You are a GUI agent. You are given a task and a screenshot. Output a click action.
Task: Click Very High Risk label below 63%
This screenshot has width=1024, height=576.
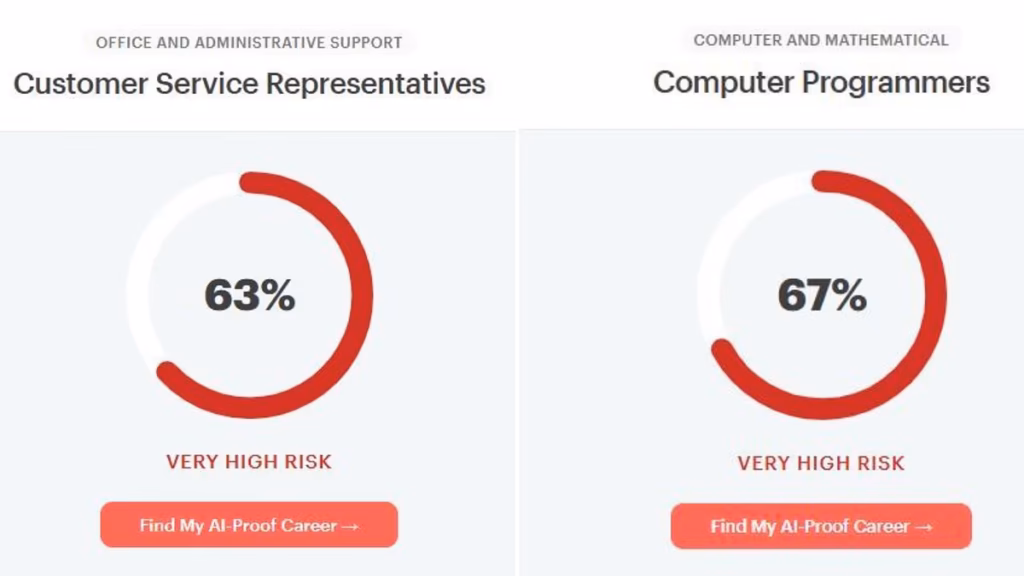pyautogui.click(x=249, y=462)
